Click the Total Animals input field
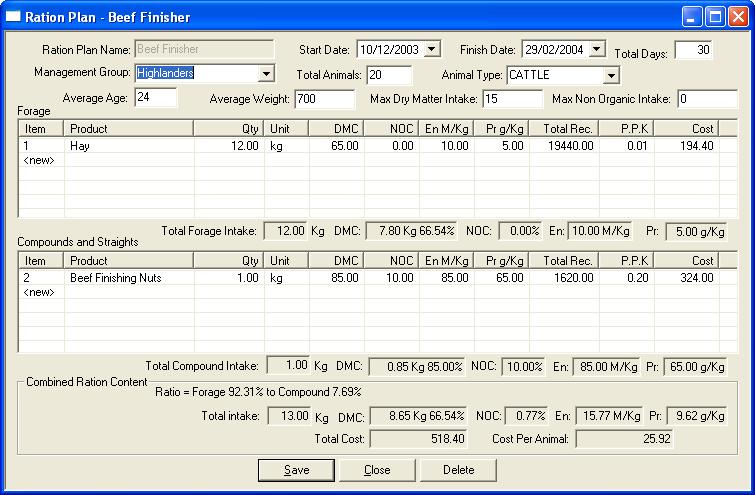755x495 pixels. [x=389, y=75]
